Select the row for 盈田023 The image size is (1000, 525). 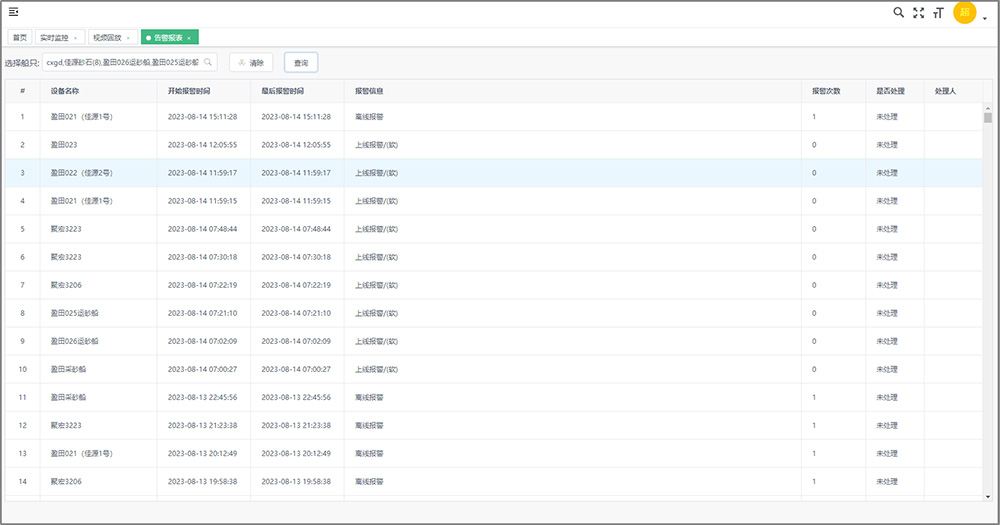(64, 145)
